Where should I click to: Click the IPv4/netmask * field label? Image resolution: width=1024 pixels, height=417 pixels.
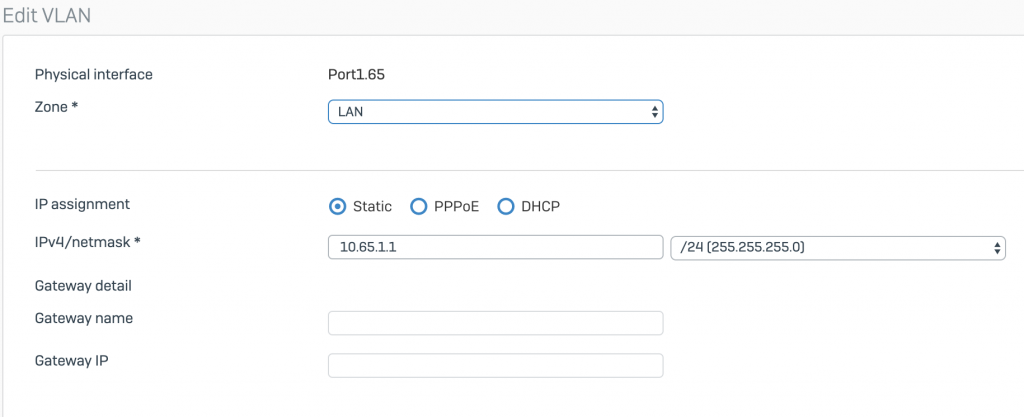pos(88,242)
